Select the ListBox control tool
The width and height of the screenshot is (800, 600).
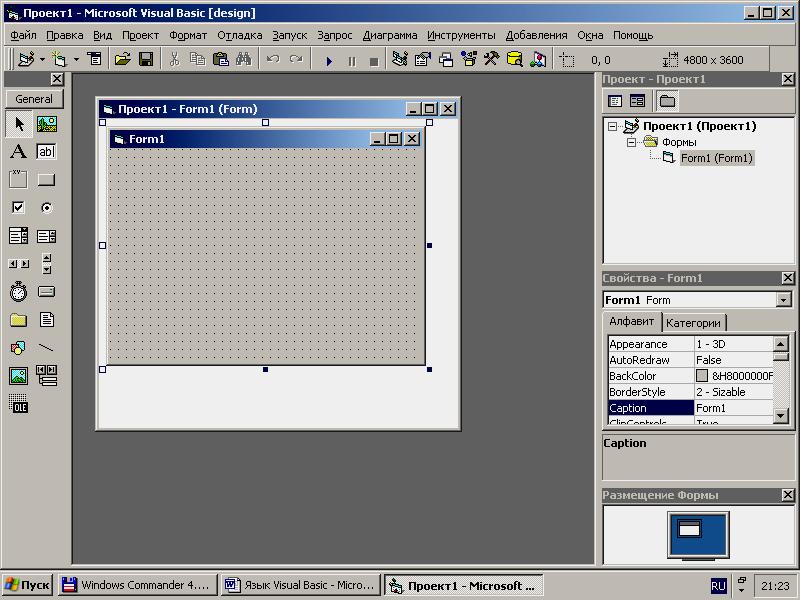coord(46,236)
